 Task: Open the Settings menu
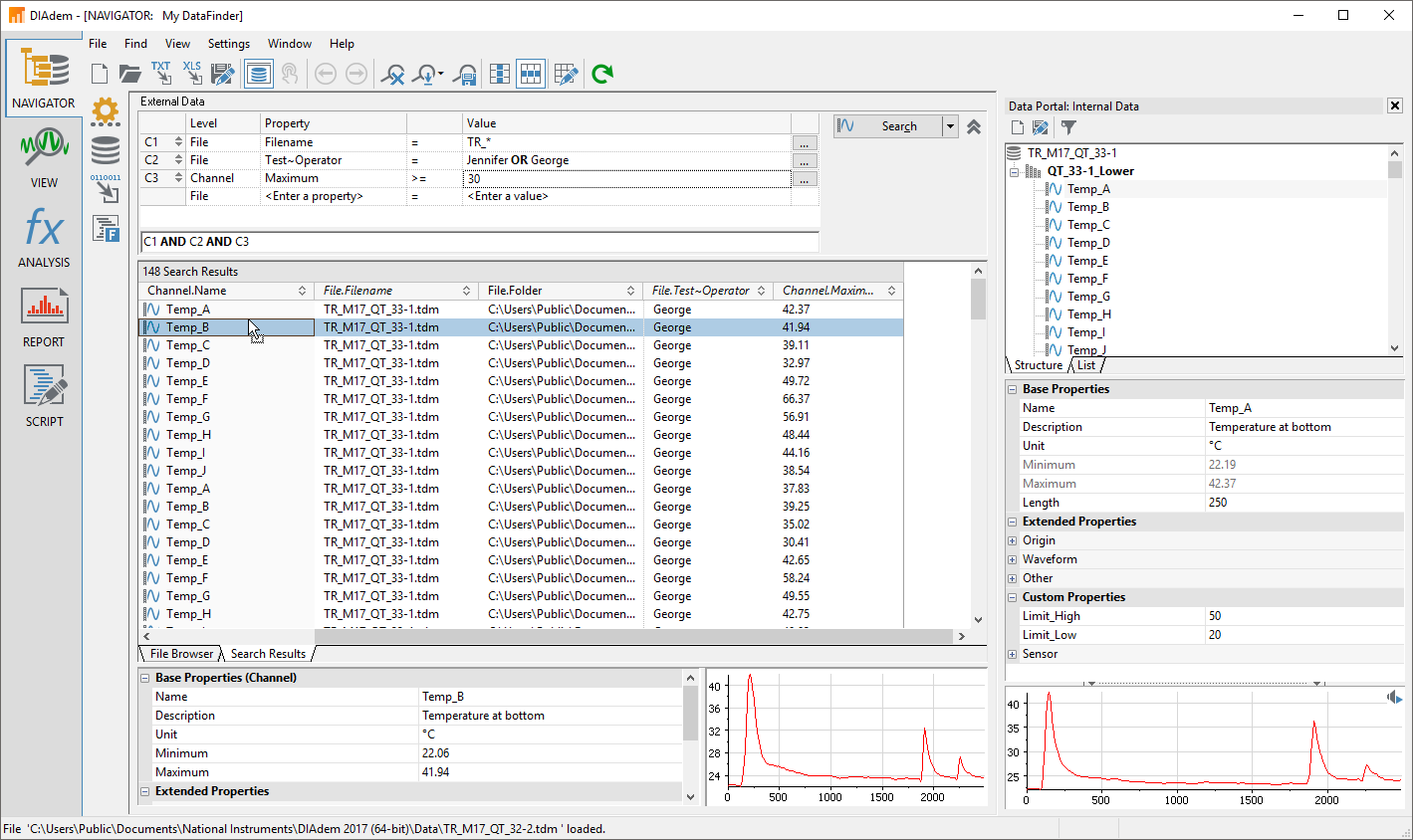229,44
